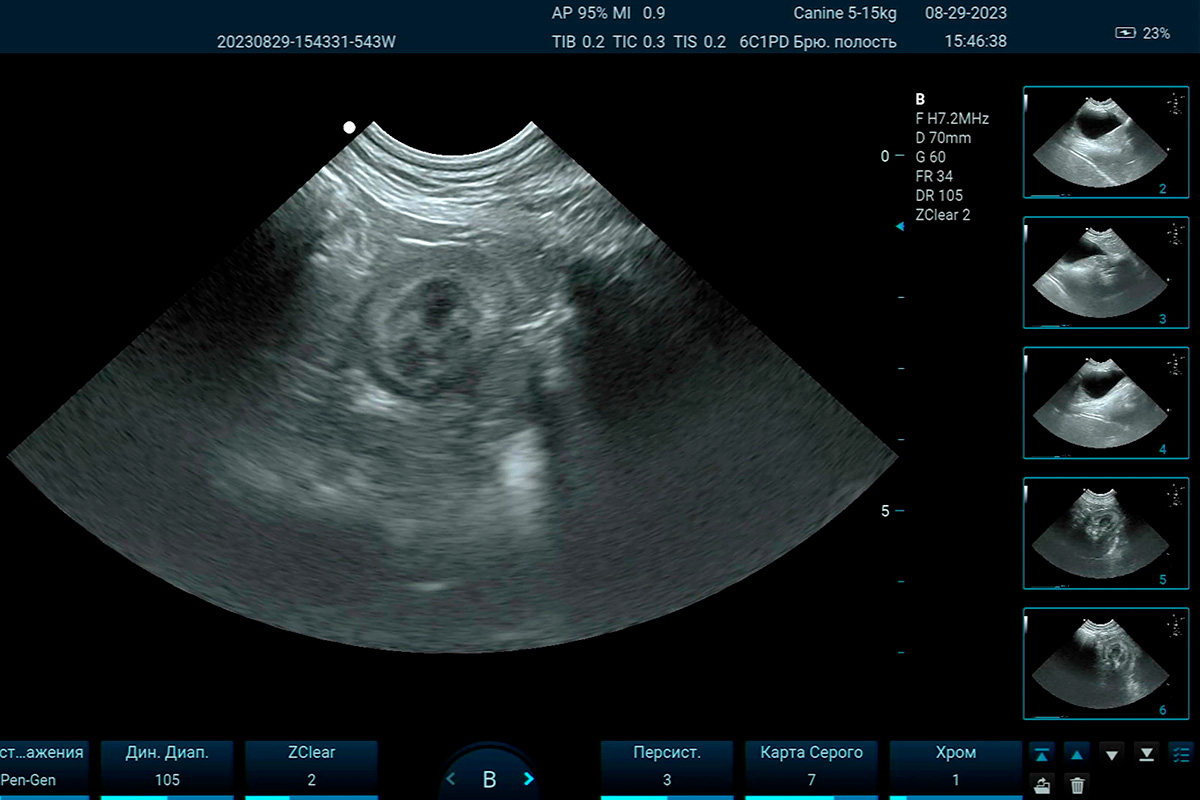Screen dimensions: 1200x800
Task: Select the B mode center tab
Action: coord(490,779)
